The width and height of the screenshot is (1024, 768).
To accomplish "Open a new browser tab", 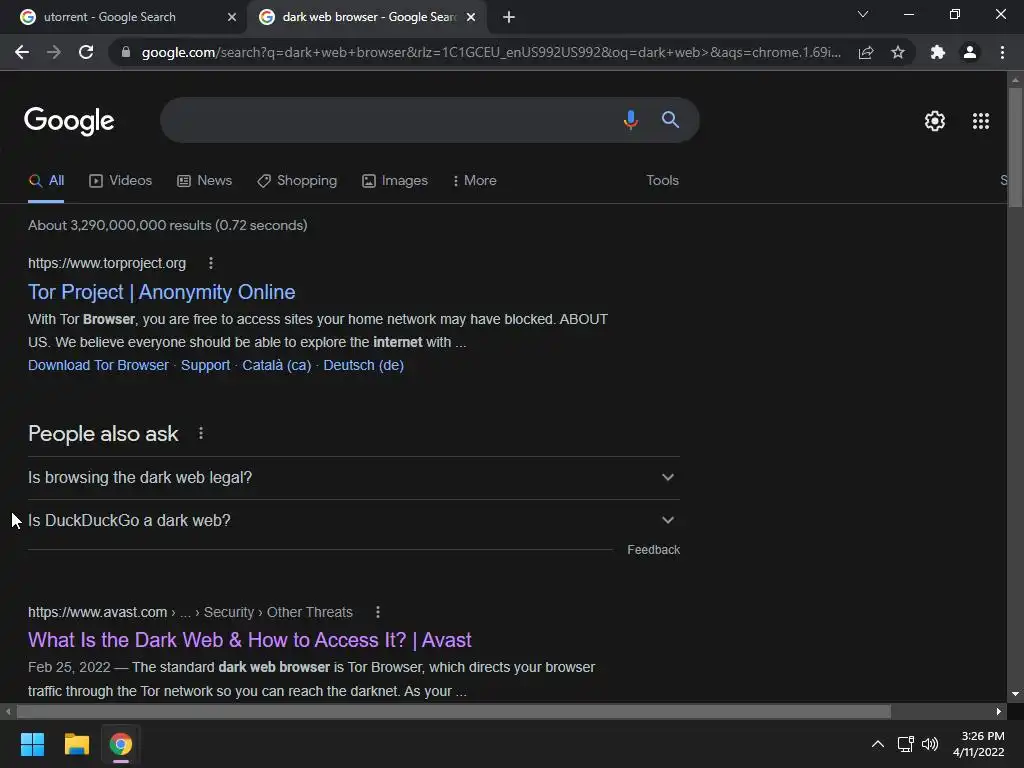I will (509, 17).
